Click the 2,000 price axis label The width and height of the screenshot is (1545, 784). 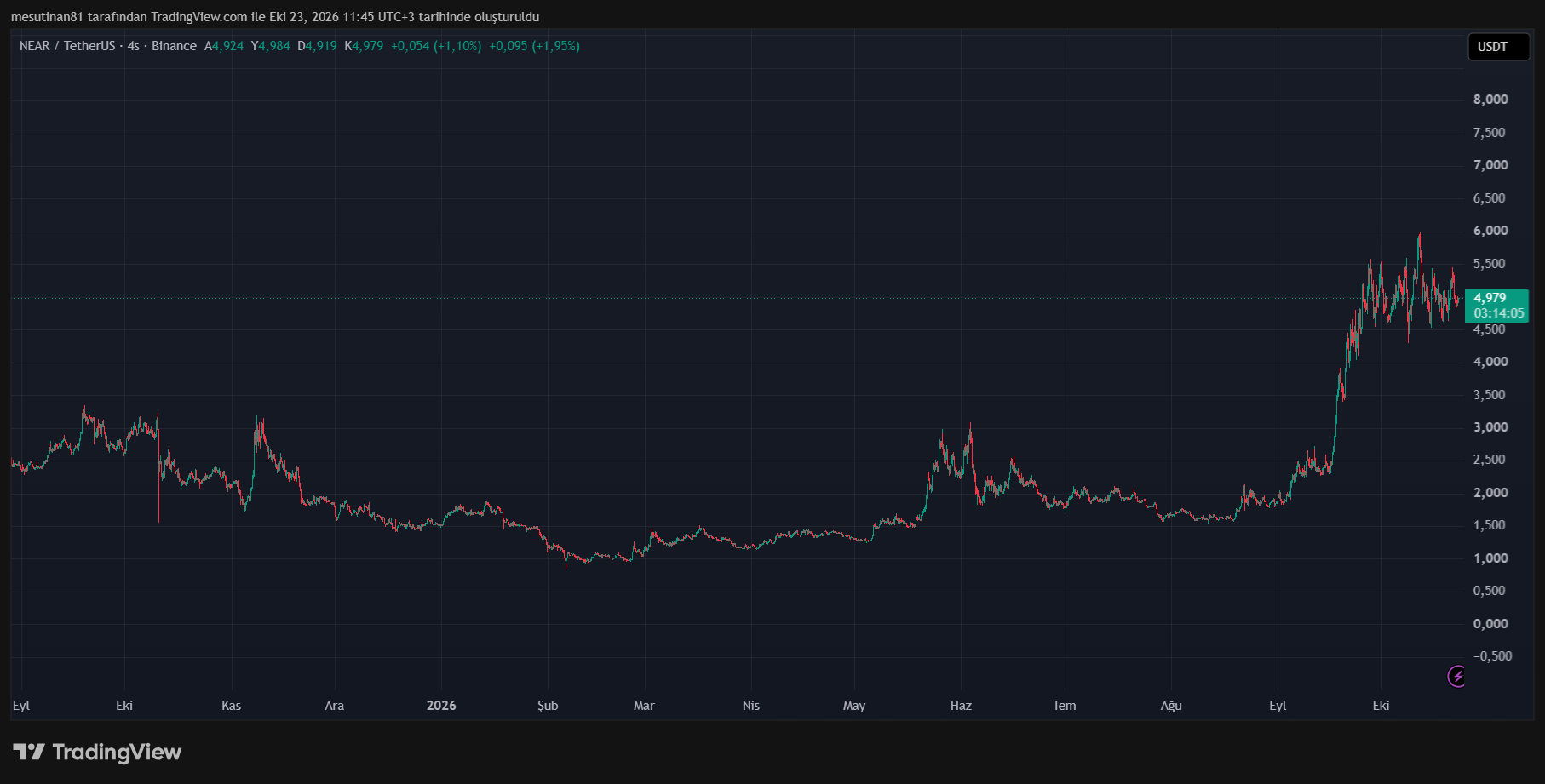pyautogui.click(x=1490, y=493)
